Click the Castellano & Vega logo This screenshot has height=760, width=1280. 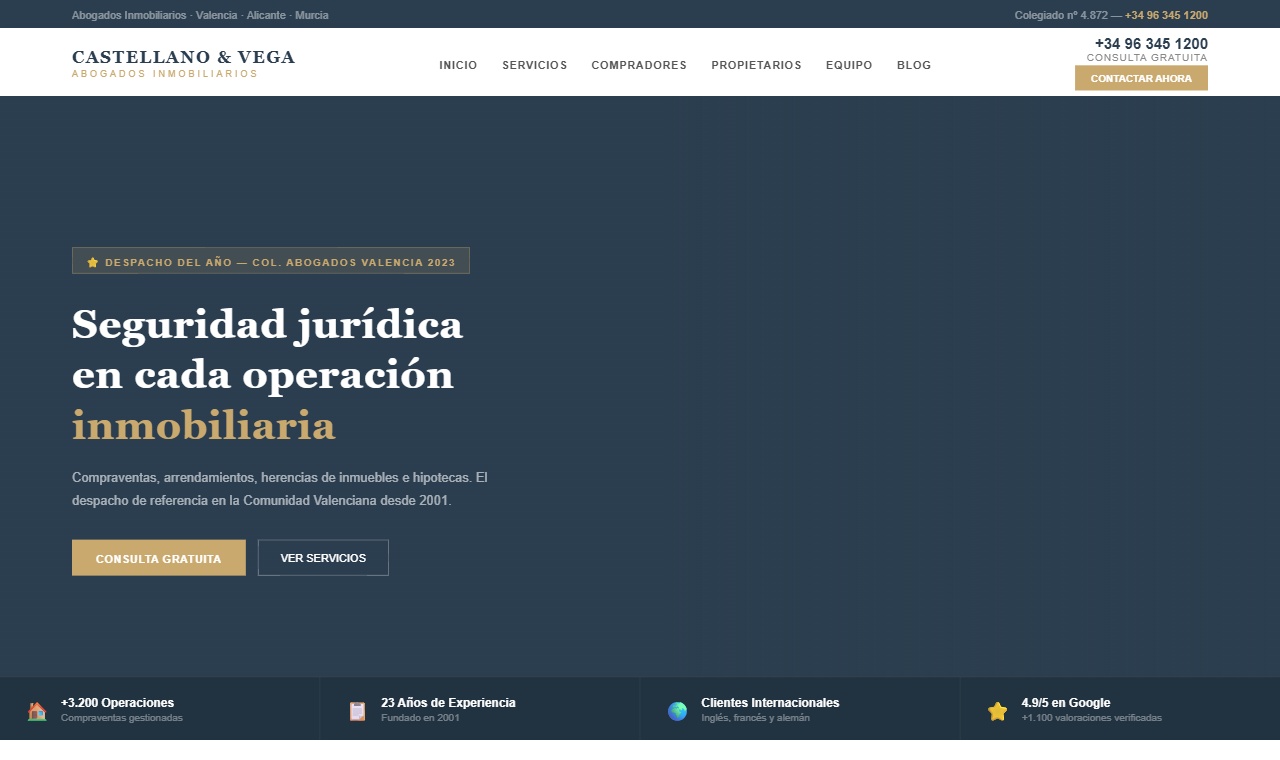click(184, 63)
